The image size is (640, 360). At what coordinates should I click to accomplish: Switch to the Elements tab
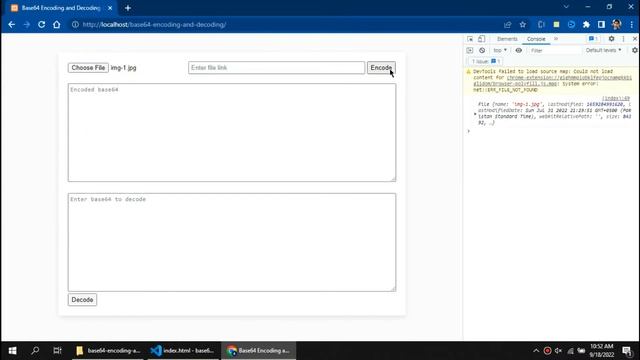pyautogui.click(x=507, y=39)
